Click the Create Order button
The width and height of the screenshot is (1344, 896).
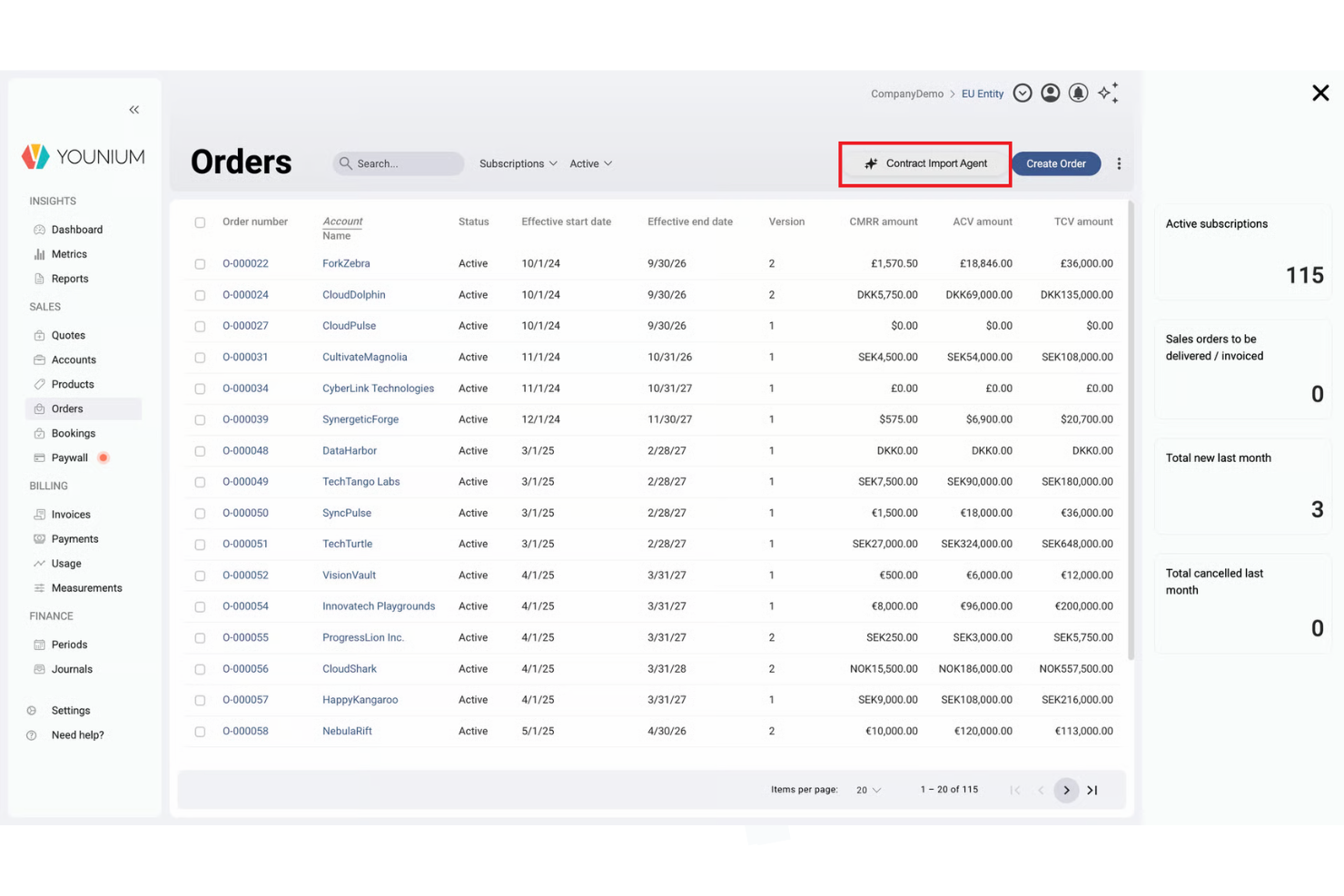[x=1056, y=163]
